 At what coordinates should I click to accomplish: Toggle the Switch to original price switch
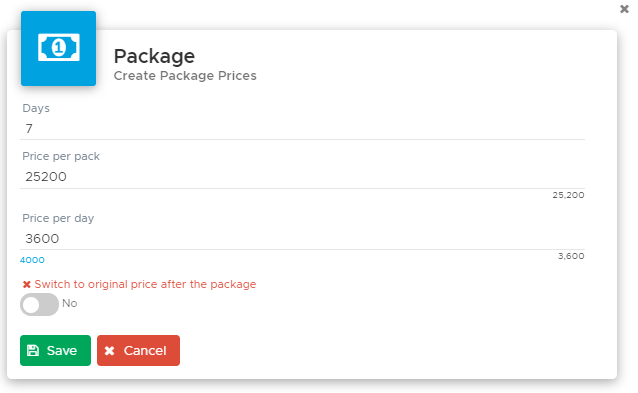[x=39, y=304]
